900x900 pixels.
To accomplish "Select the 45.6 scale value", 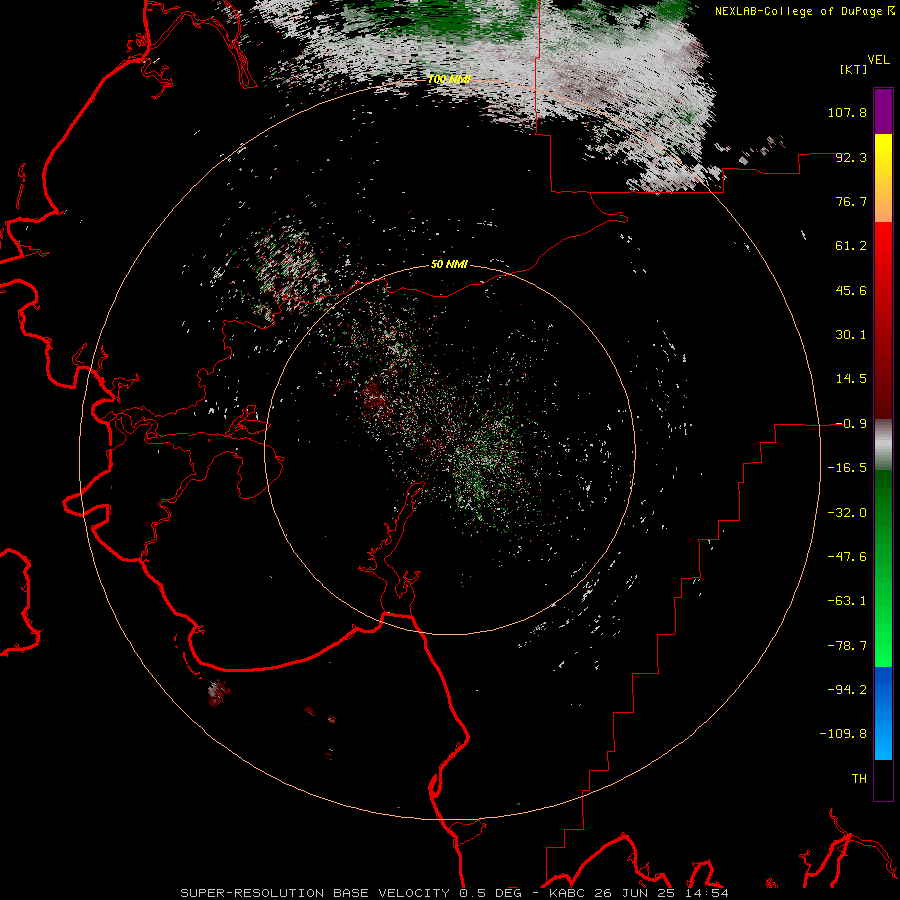I will pyautogui.click(x=851, y=290).
